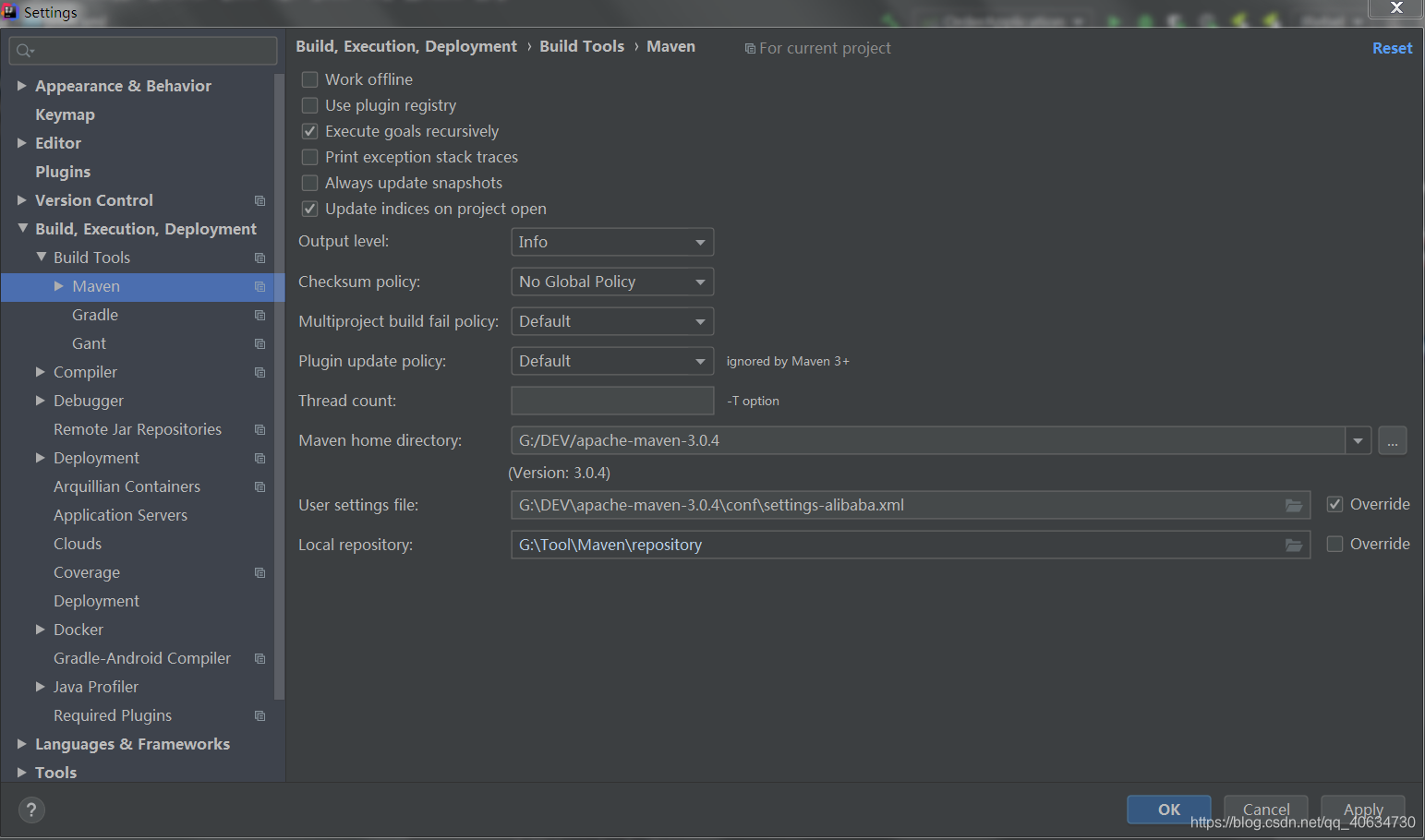This screenshot has width=1425, height=840.
Task: Uncheck Override for User settings file
Action: (1334, 504)
